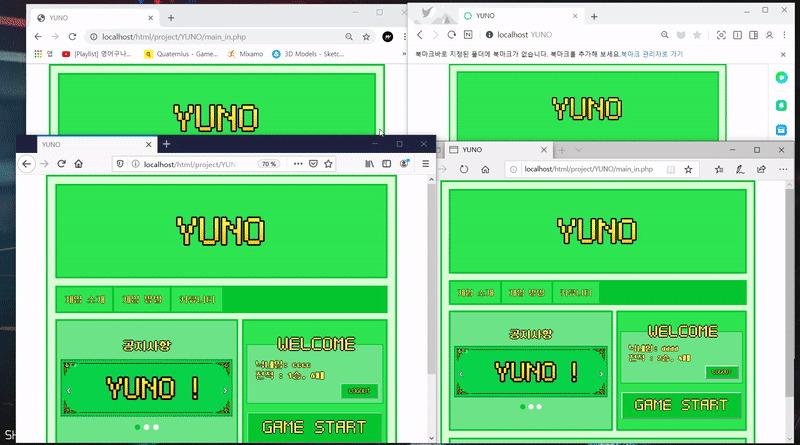Dismiss the Whale bookmark notice bar
Screen dimensions: 800x445
pos(783,54)
